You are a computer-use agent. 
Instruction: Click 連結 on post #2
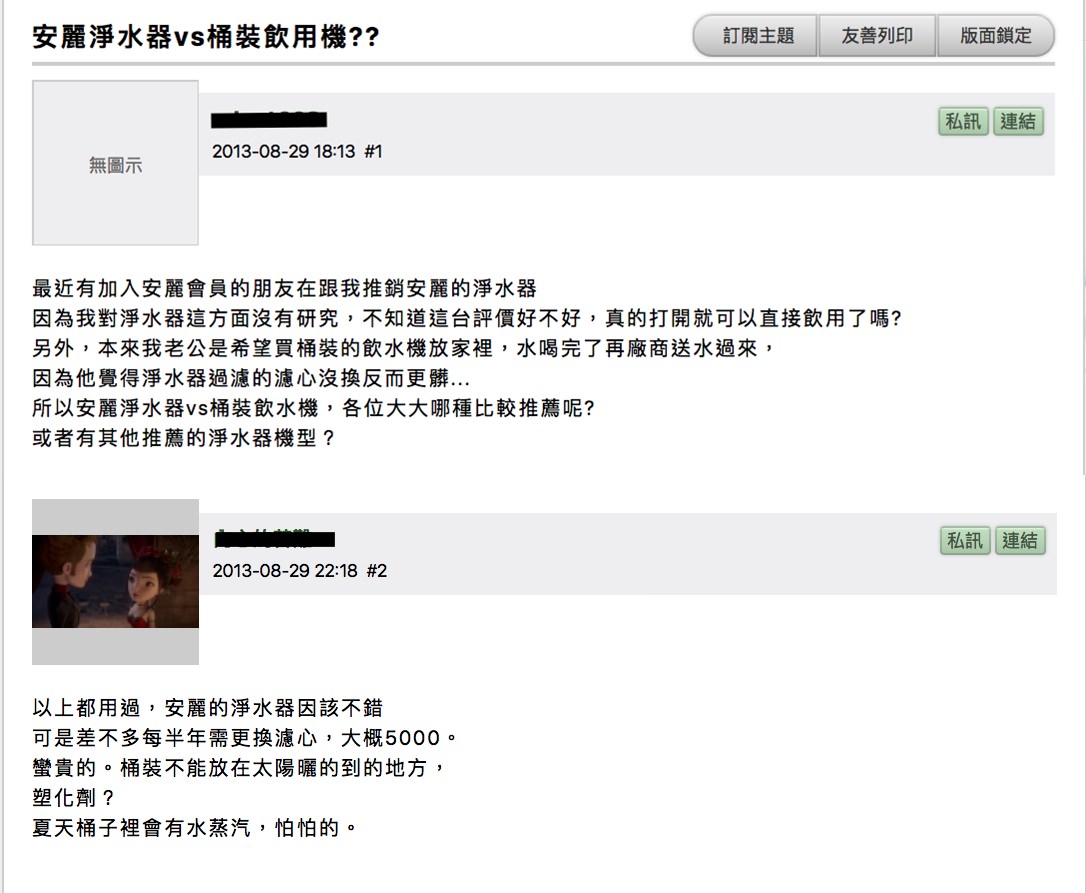click(1020, 540)
